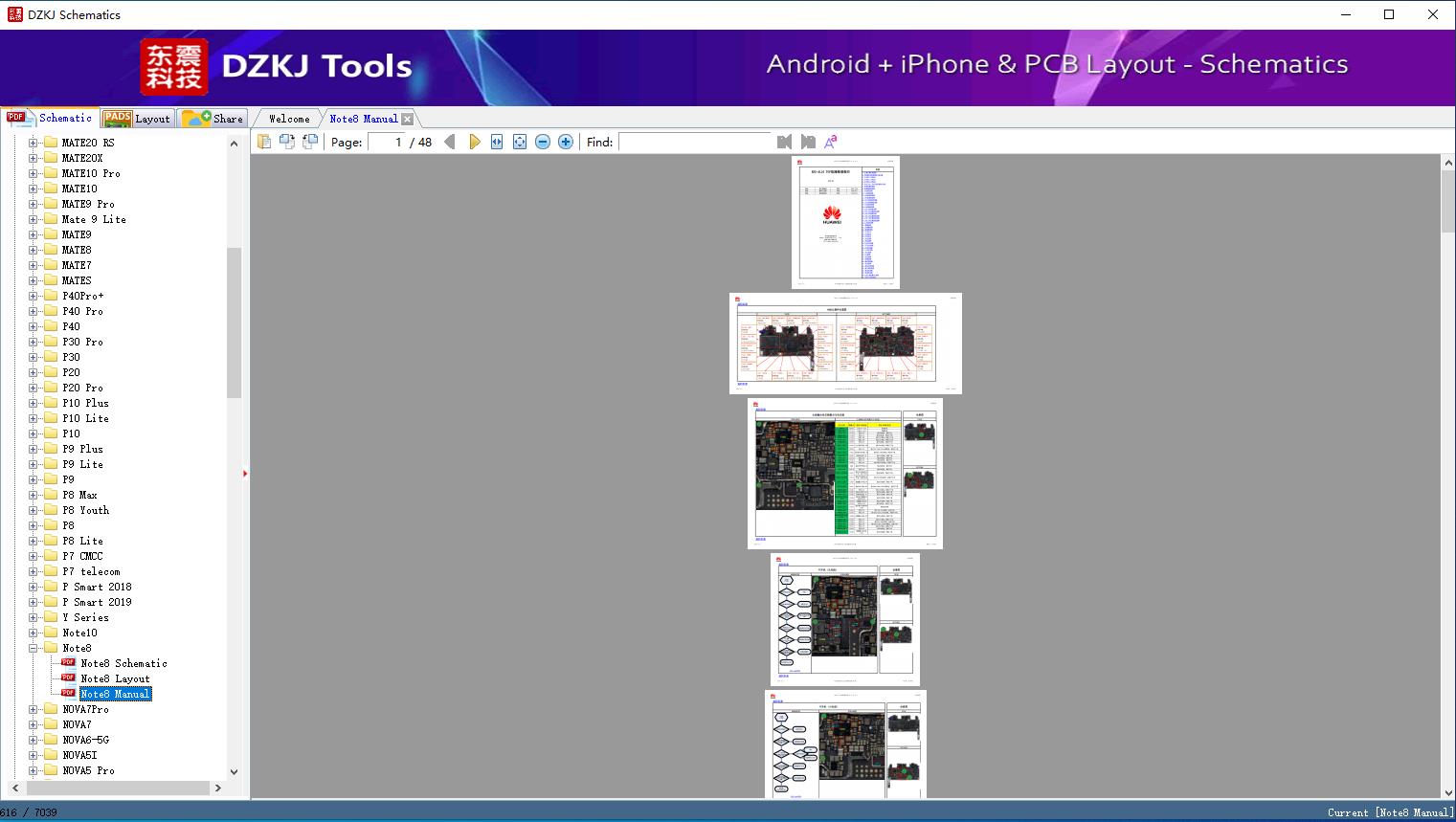Click the fit page icon
Viewport: 1456px width, 822px height.
520,142
